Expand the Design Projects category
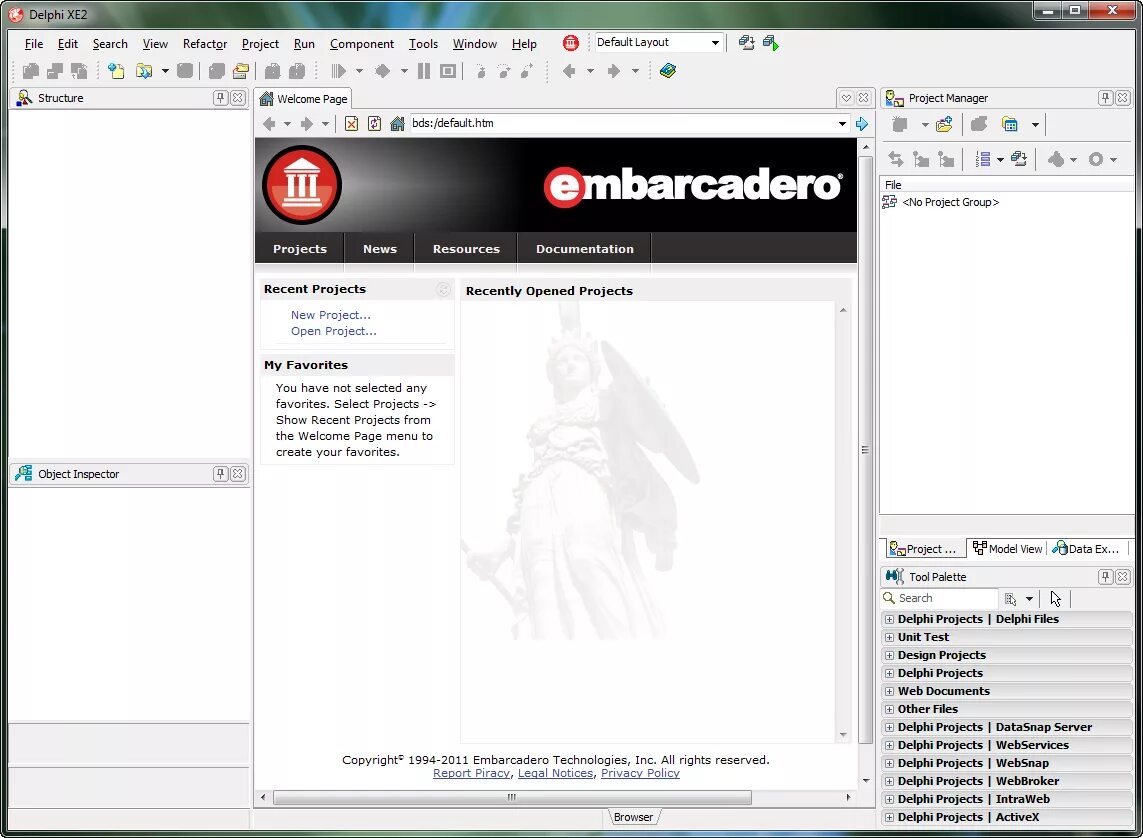 [889, 655]
